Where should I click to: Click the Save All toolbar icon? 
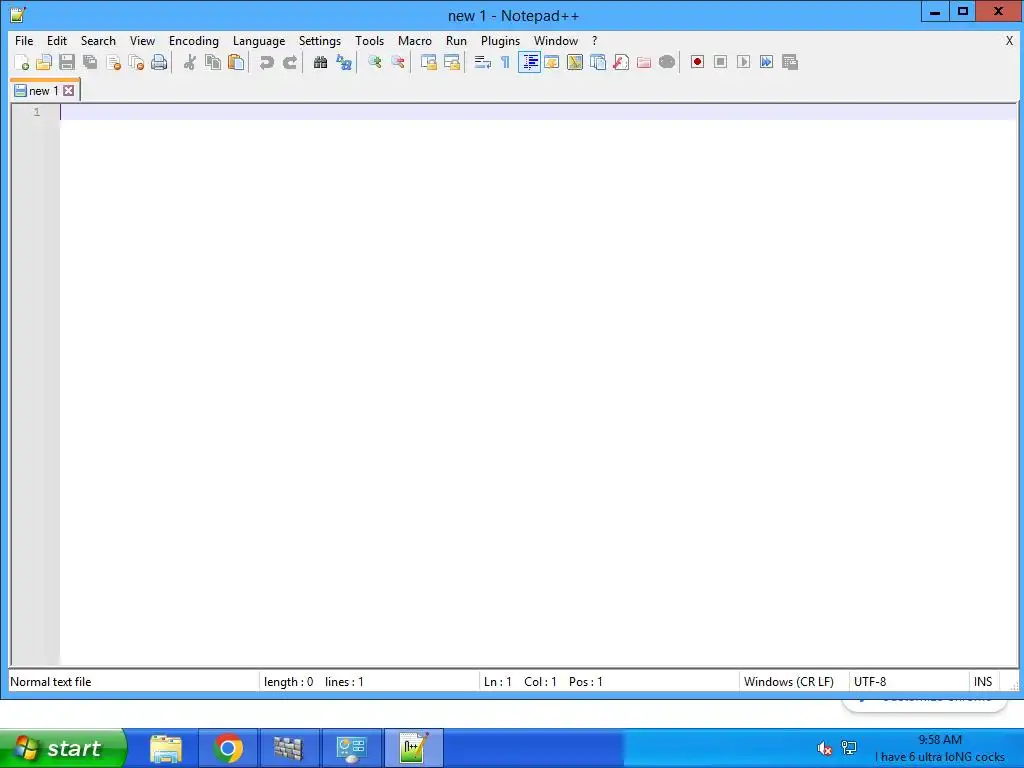coord(90,62)
